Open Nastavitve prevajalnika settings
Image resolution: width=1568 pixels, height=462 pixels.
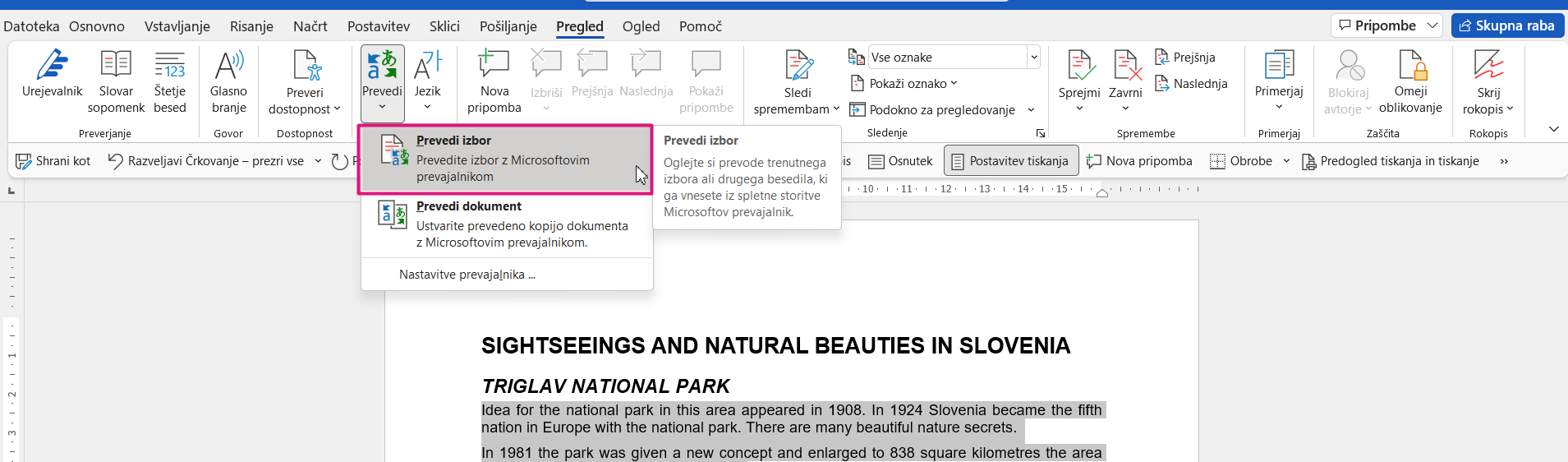pos(467,275)
